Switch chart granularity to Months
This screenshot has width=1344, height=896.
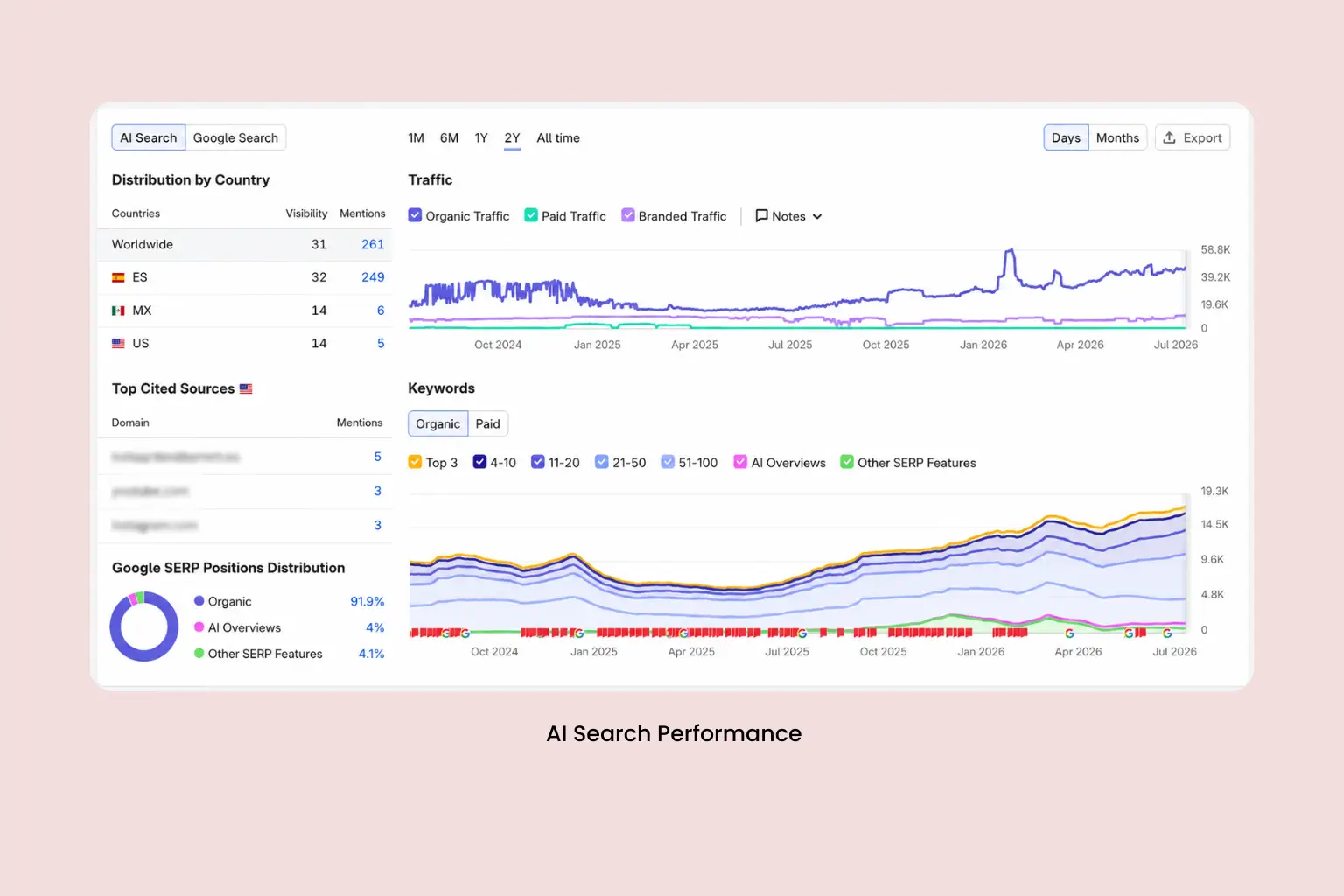point(1117,137)
